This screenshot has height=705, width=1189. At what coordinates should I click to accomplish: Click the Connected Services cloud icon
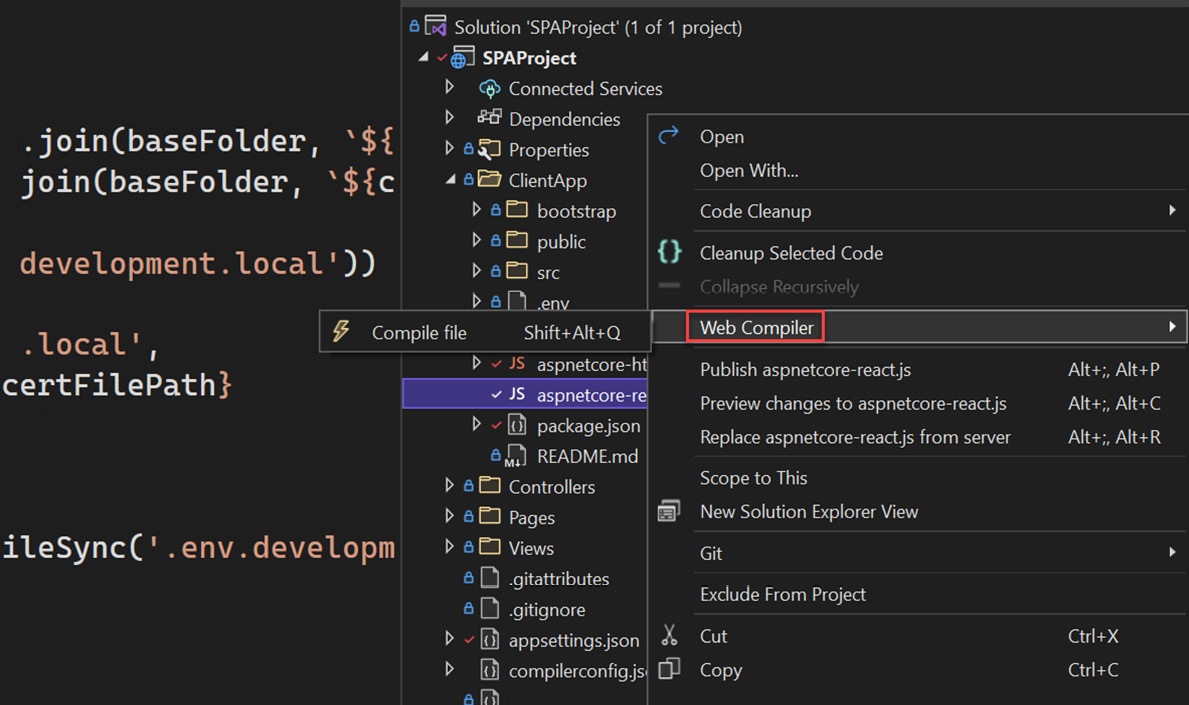point(489,89)
